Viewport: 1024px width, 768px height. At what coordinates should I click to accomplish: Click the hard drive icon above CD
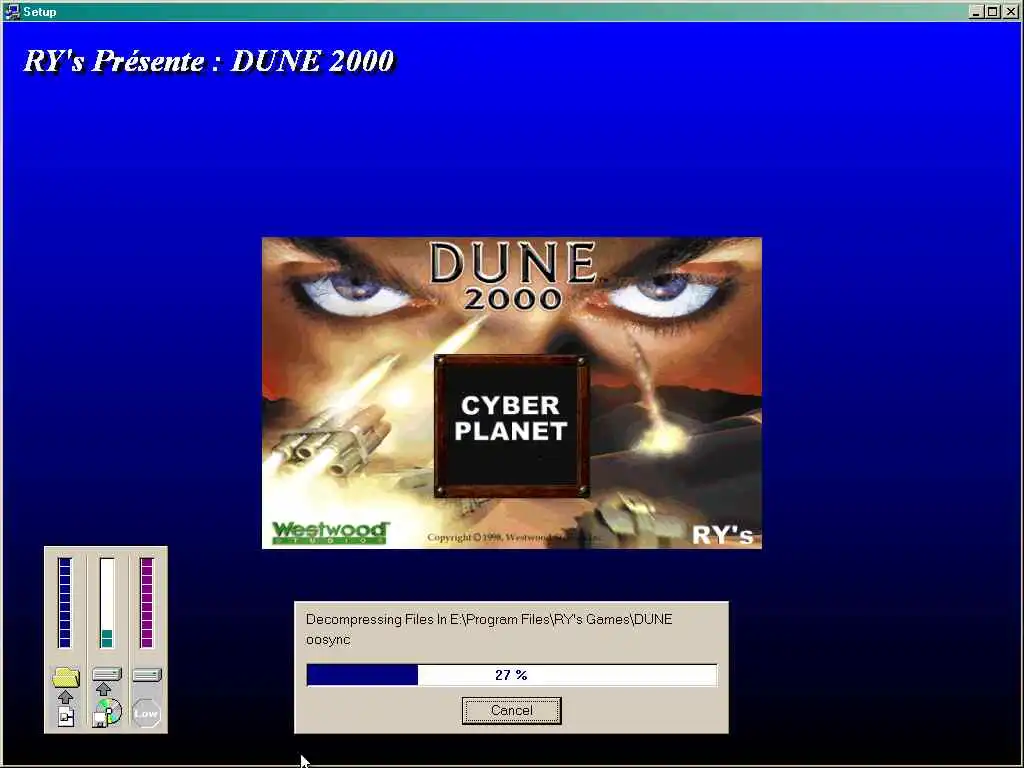click(x=107, y=674)
